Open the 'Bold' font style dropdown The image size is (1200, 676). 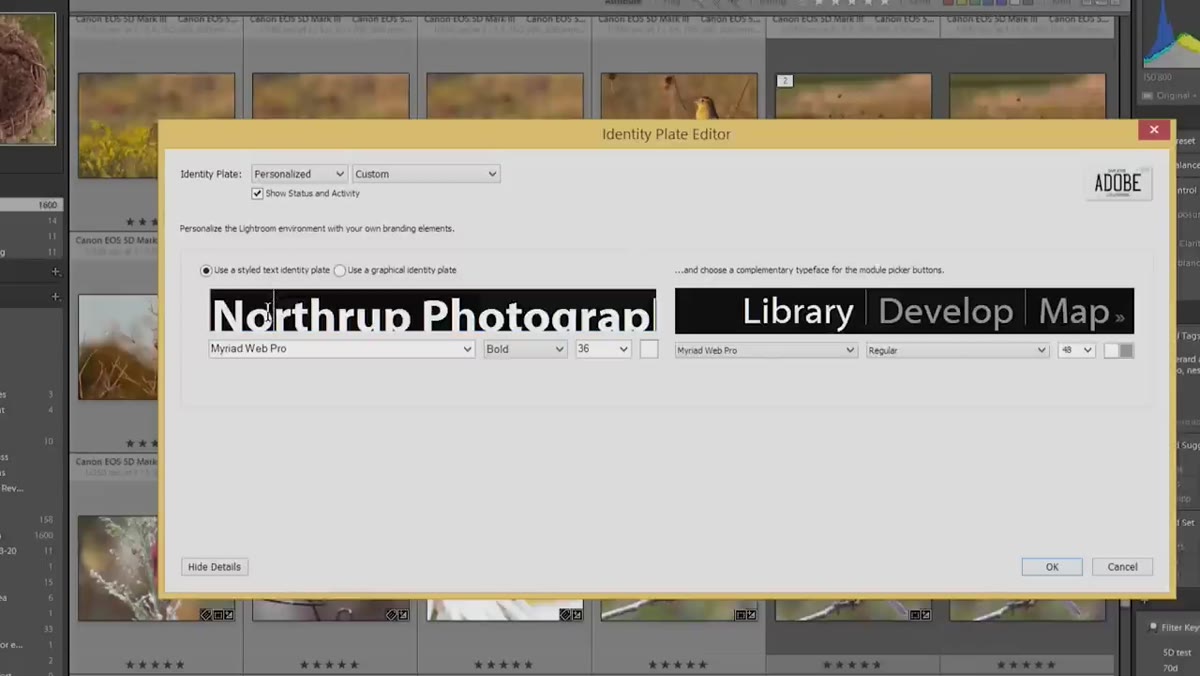point(525,349)
